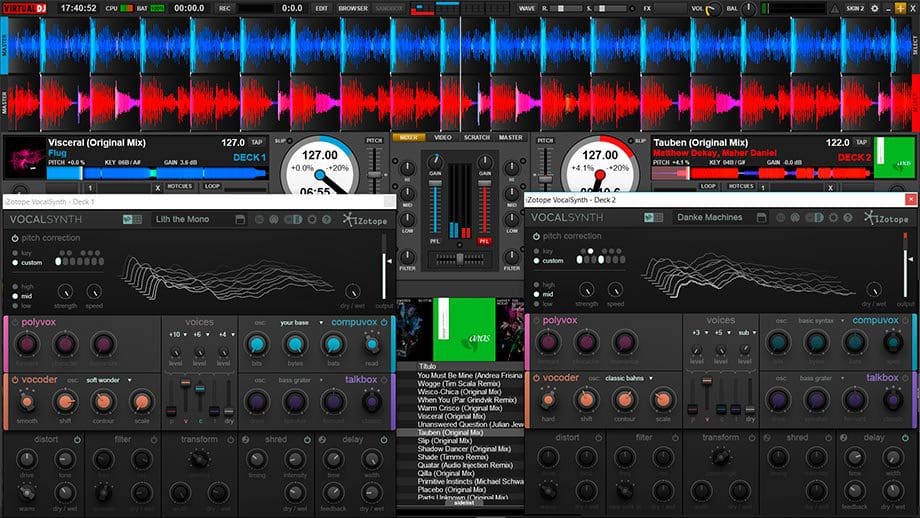Toggle Deck 1 pitch correction power
The image size is (920, 518).
point(15,238)
